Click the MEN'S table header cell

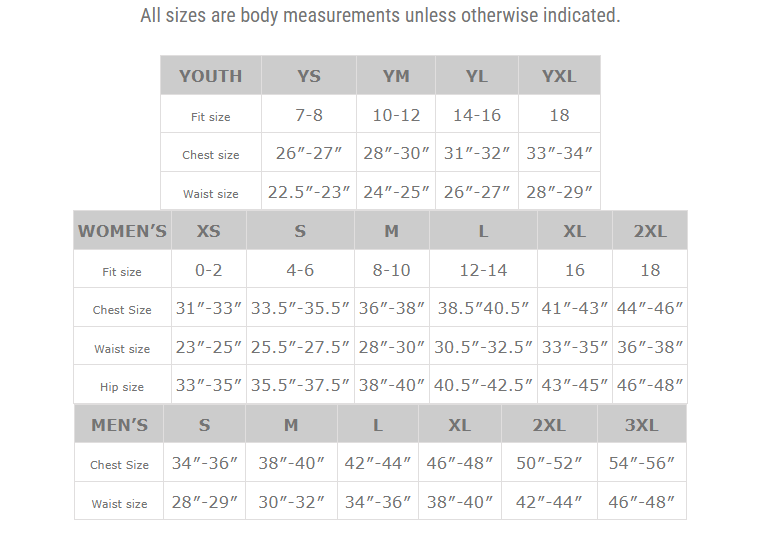point(119,425)
